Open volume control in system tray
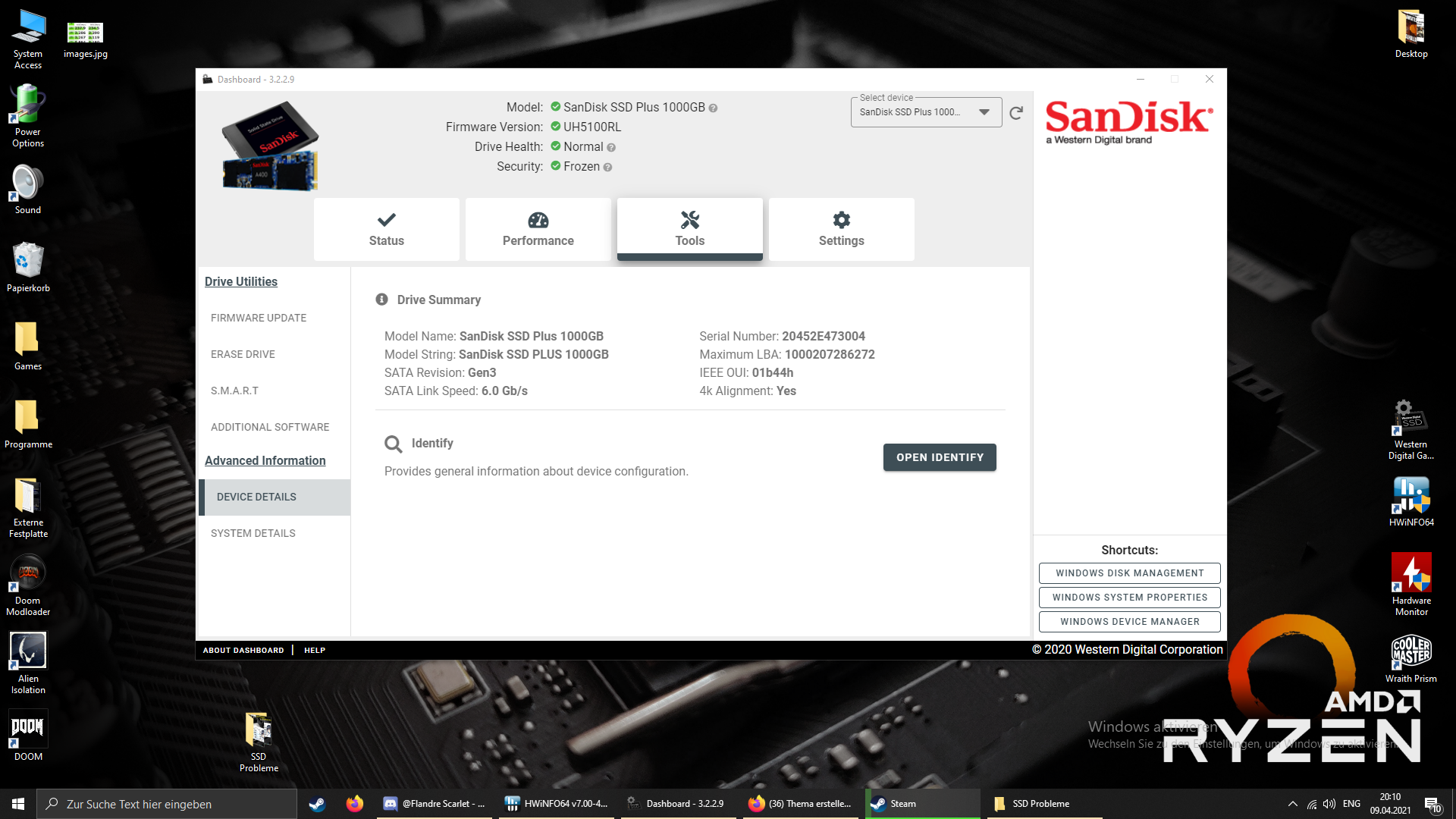Image resolution: width=1456 pixels, height=819 pixels. pos(1329,804)
